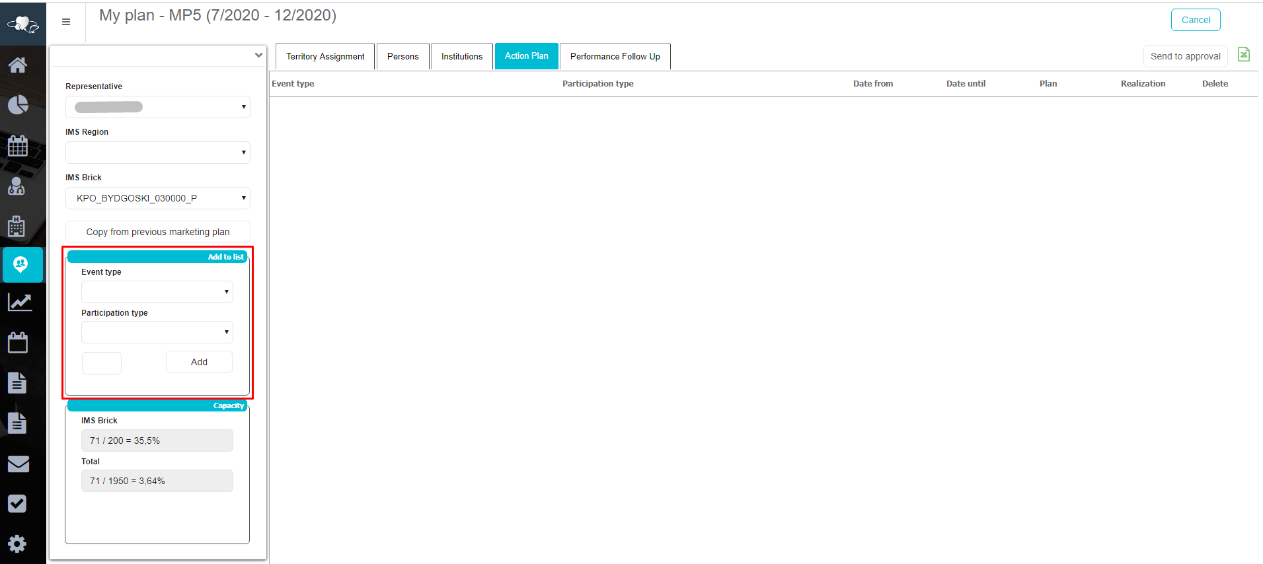1263x564 pixels.
Task: Click Send to approval
Action: coord(1185,57)
